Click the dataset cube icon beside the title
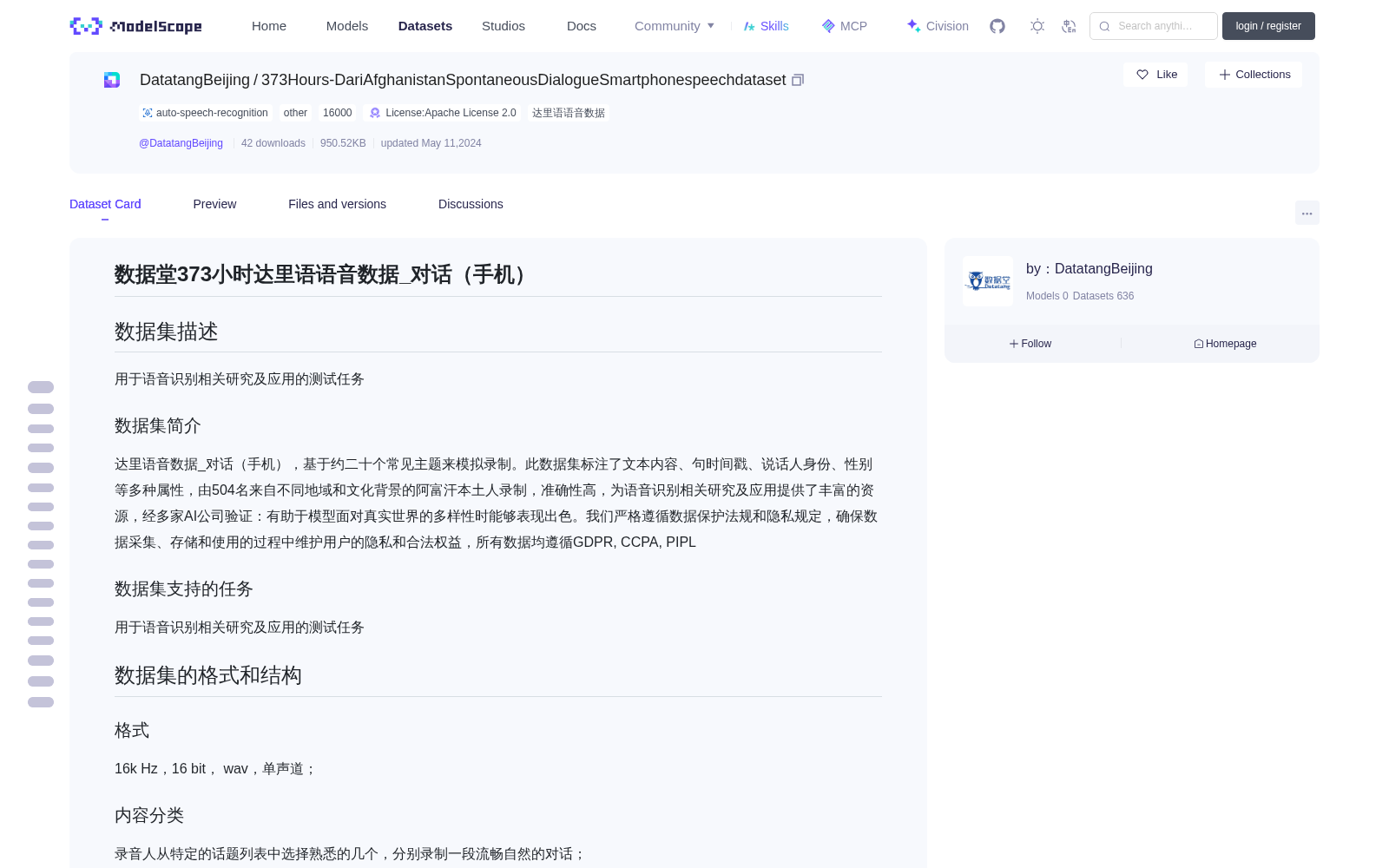 coord(112,80)
